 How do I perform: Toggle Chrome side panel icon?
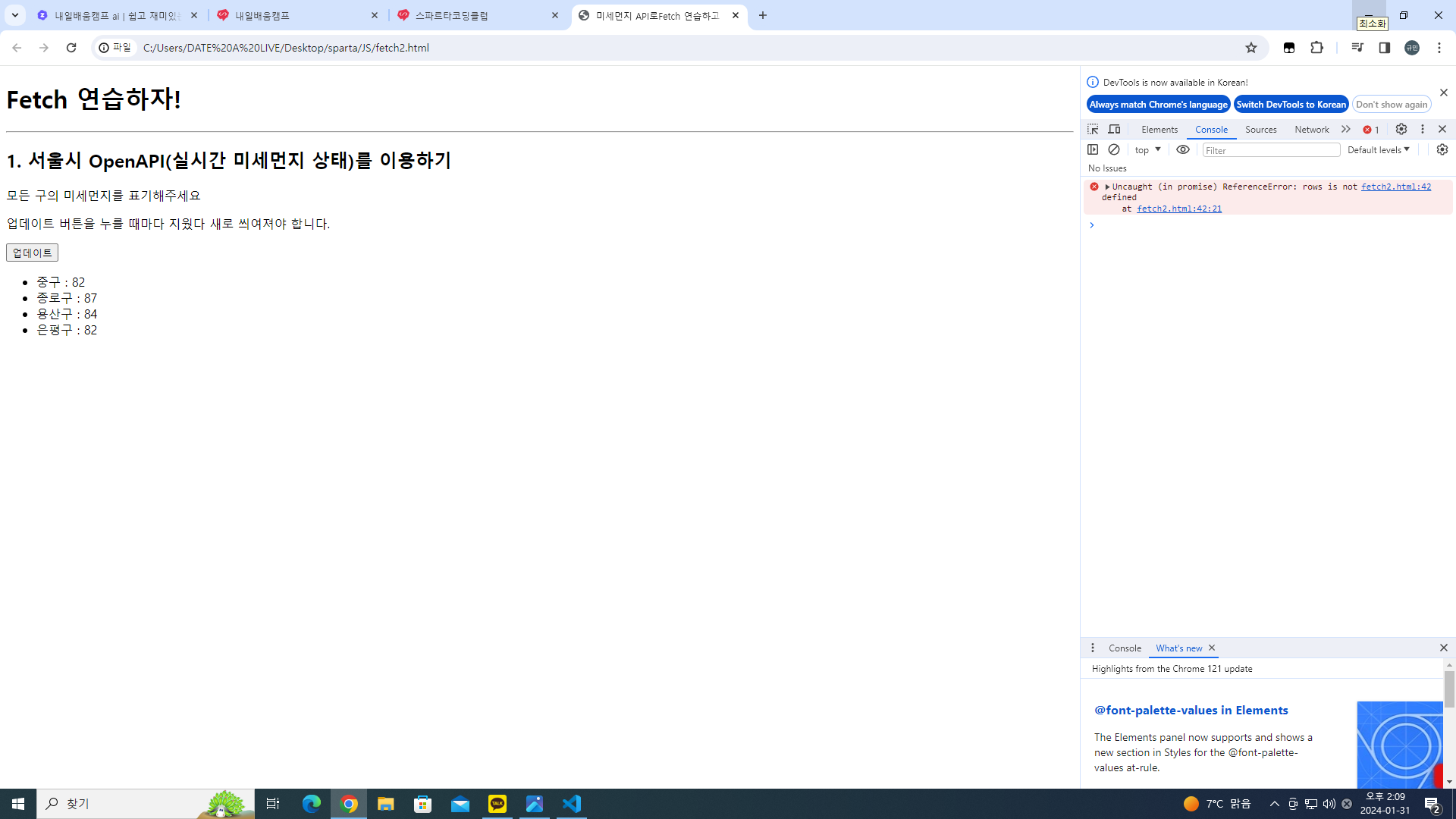pyautogui.click(x=1385, y=48)
